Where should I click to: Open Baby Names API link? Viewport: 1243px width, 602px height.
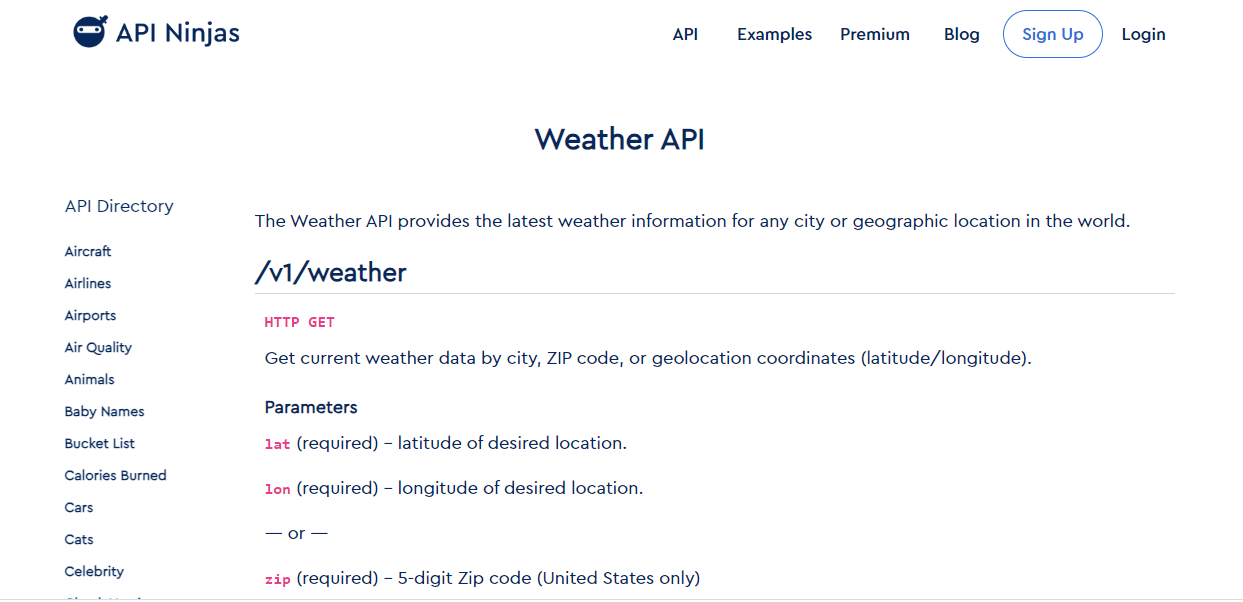tap(104, 411)
